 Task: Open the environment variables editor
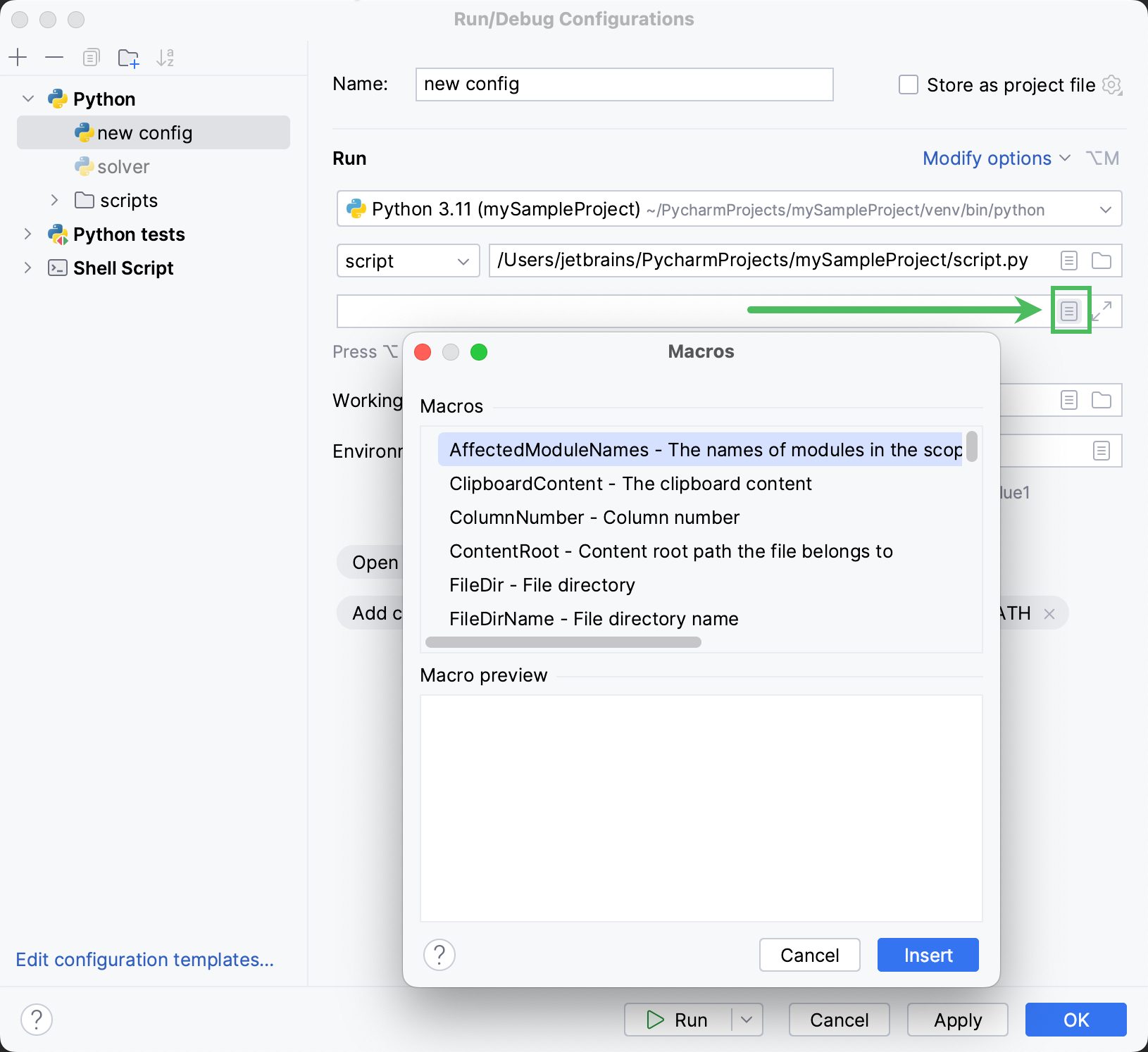tap(1101, 451)
